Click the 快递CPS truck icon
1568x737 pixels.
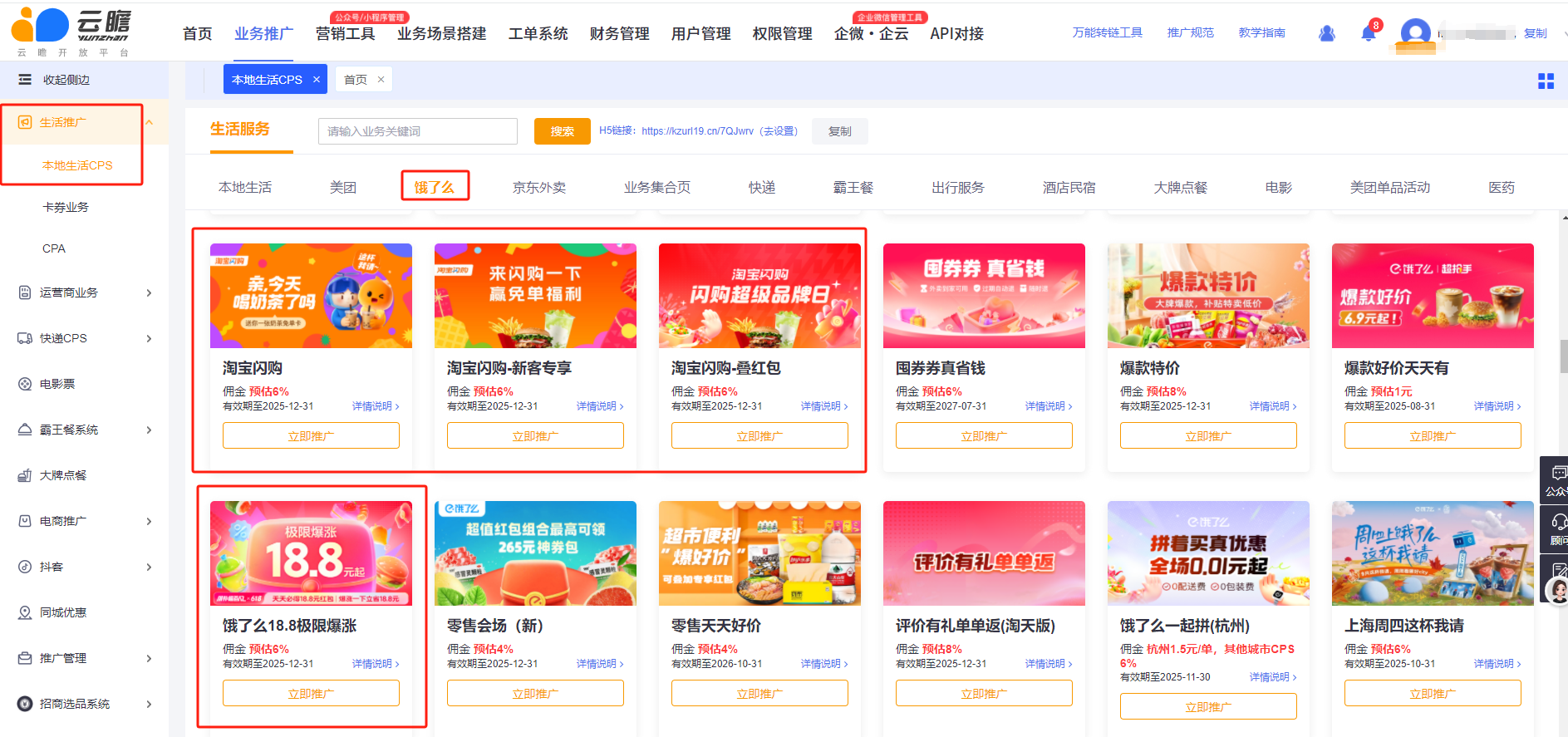click(x=25, y=338)
